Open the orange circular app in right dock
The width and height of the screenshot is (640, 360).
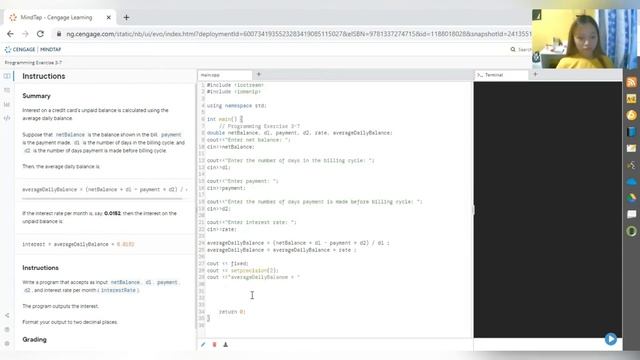click(x=631, y=115)
